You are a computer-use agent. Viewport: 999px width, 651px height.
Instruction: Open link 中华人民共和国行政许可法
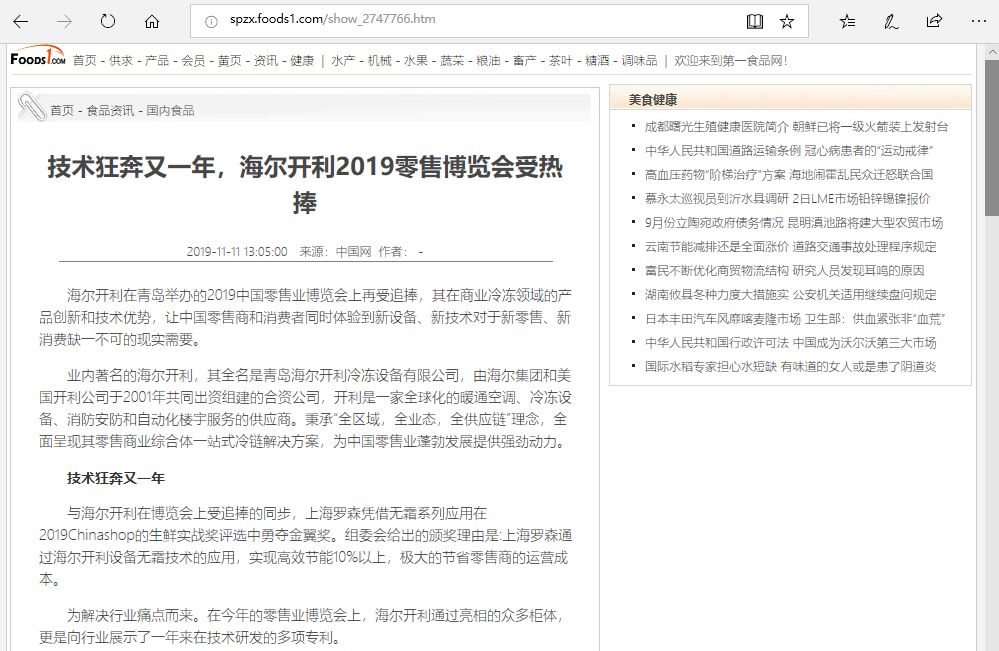pos(716,343)
